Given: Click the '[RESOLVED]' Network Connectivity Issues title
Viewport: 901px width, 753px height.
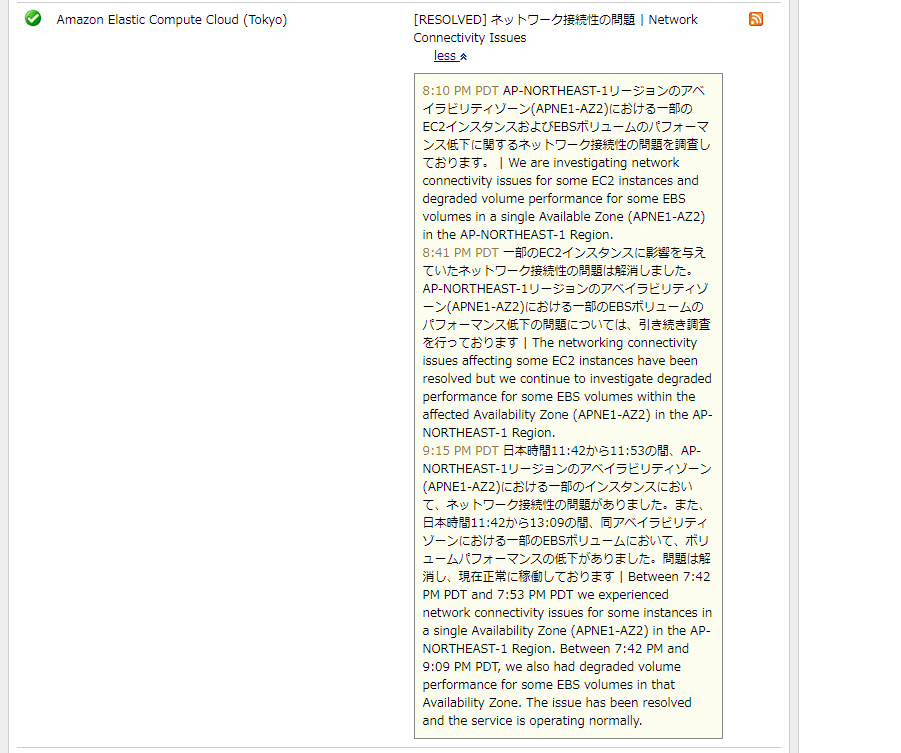Looking at the screenshot, I should click(x=555, y=28).
